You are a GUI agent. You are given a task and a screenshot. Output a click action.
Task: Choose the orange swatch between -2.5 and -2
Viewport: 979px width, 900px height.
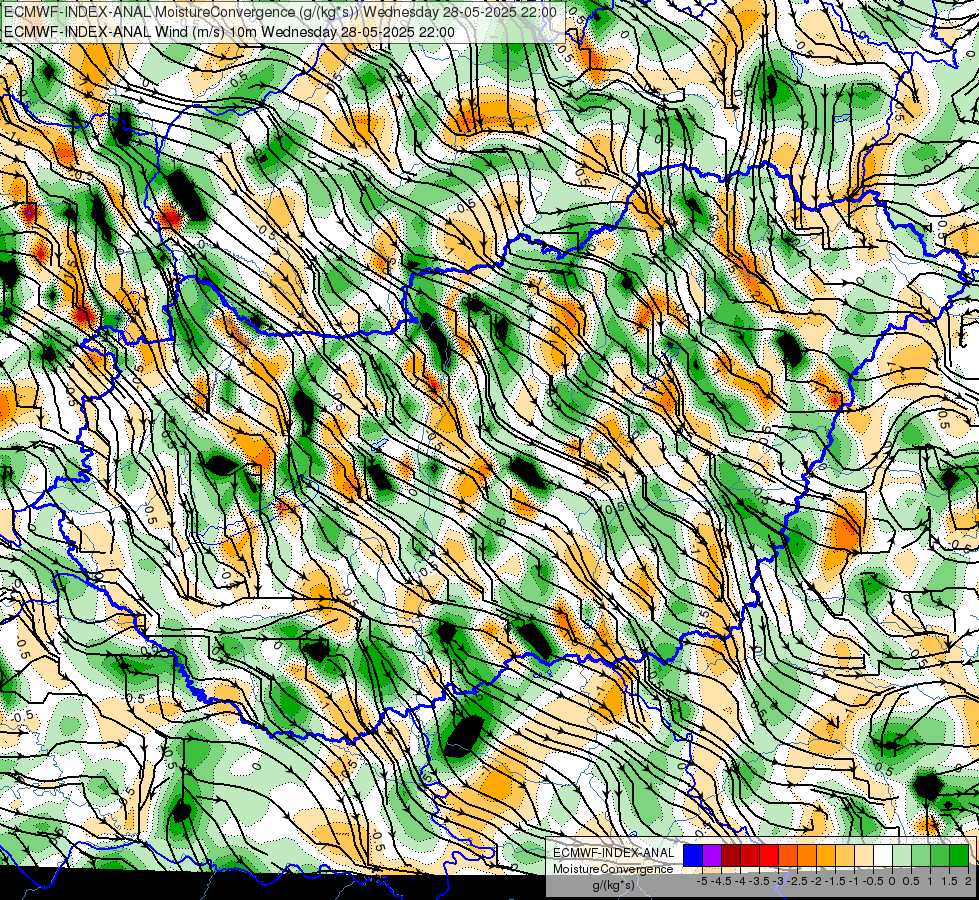pyautogui.click(x=807, y=855)
